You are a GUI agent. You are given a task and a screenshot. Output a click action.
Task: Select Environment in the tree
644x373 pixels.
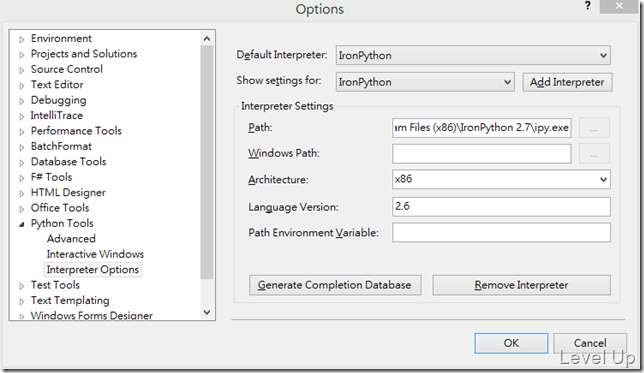point(61,38)
